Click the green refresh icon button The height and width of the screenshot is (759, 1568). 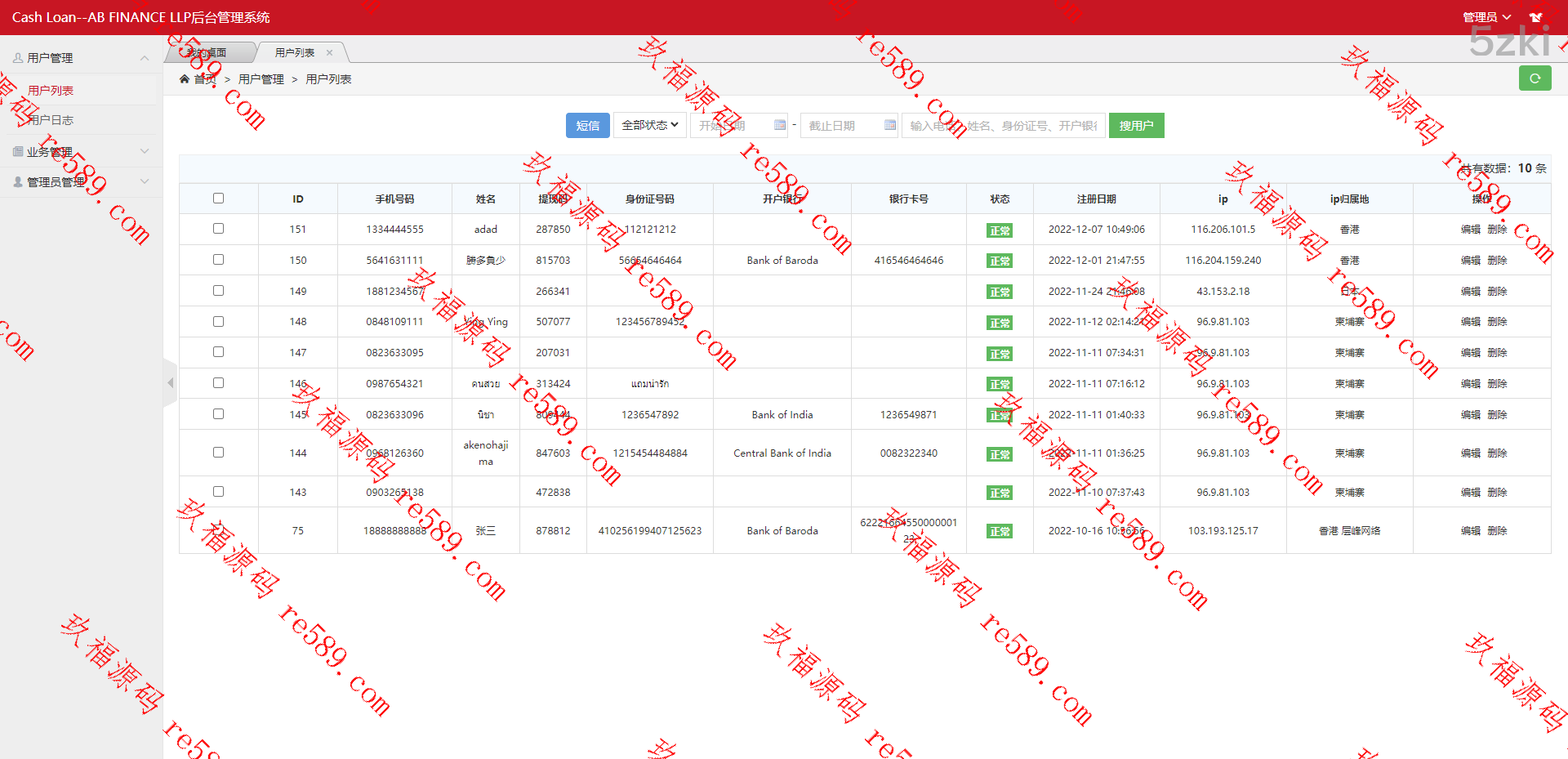(x=1535, y=78)
